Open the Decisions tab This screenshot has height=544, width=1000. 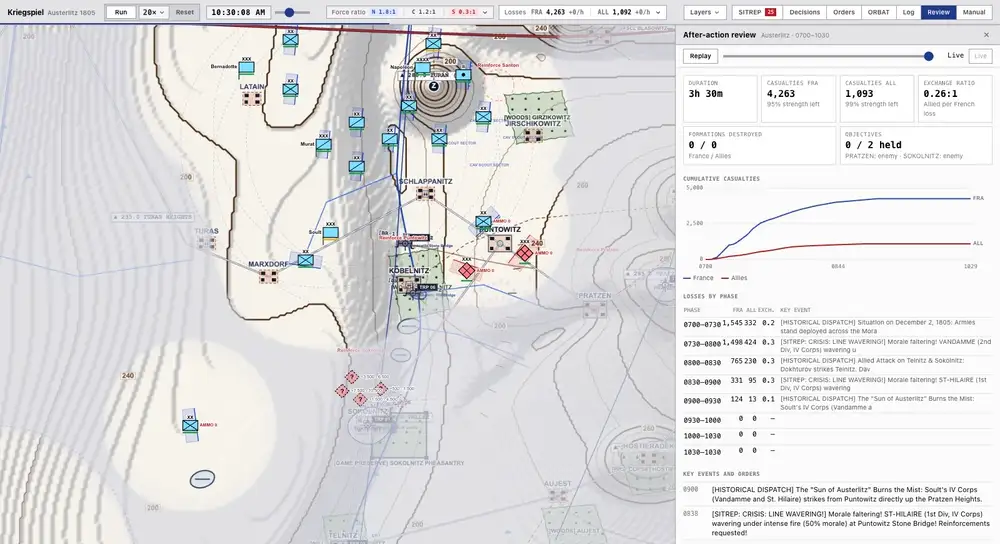pyautogui.click(x=804, y=12)
